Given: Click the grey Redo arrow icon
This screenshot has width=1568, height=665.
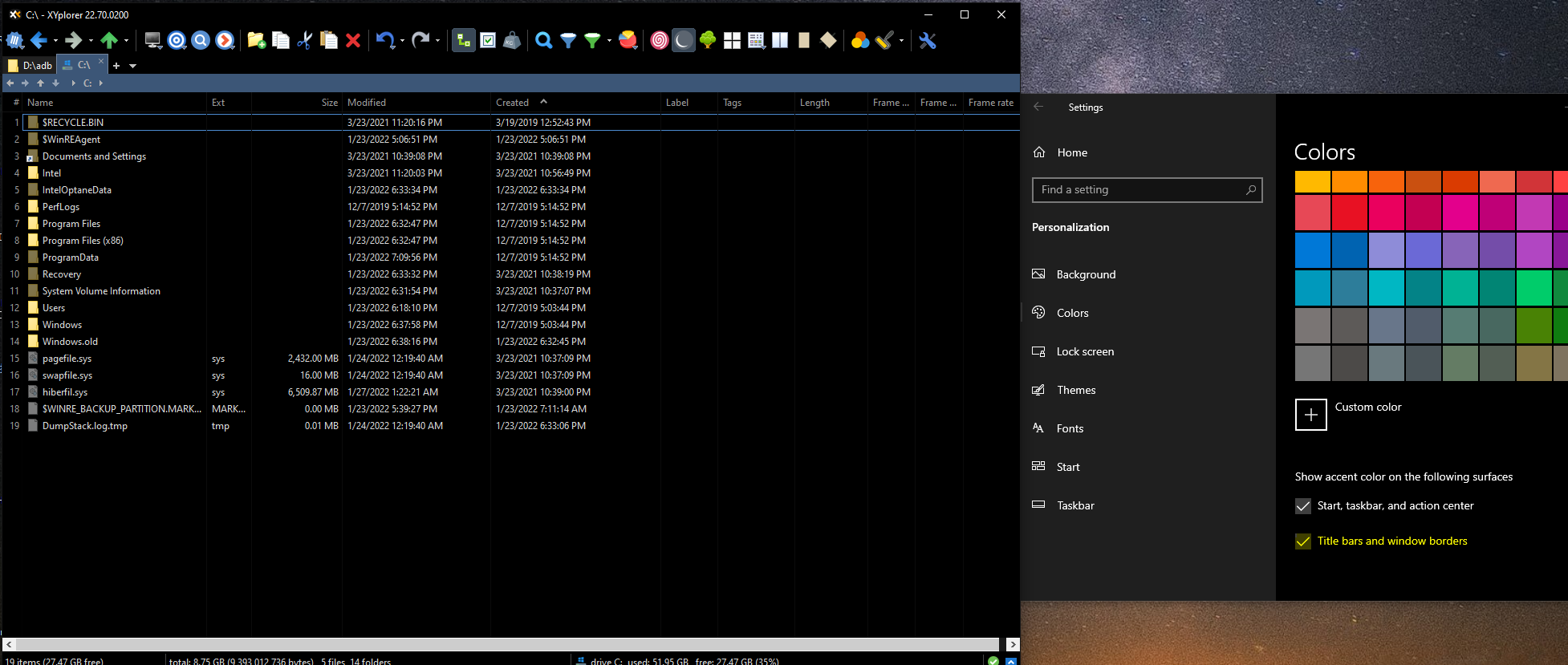Looking at the screenshot, I should (x=420, y=40).
